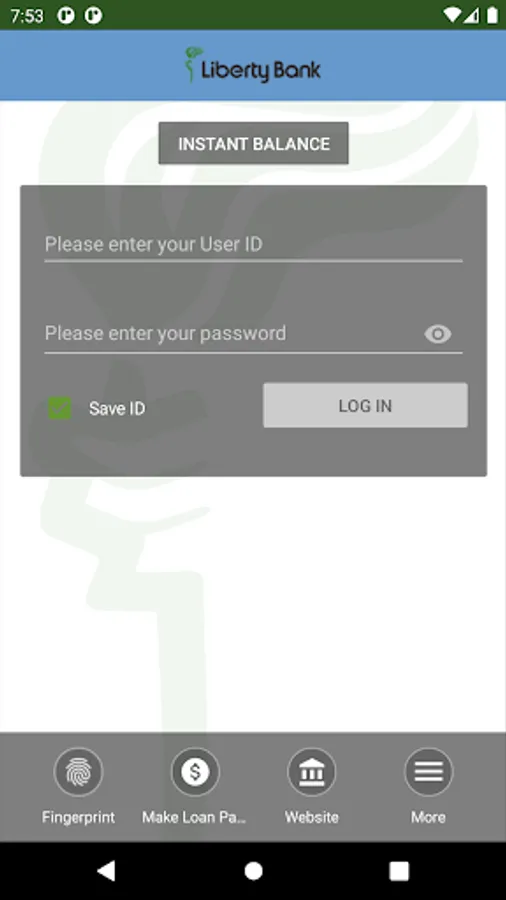Click the LOG IN button

pos(365,405)
